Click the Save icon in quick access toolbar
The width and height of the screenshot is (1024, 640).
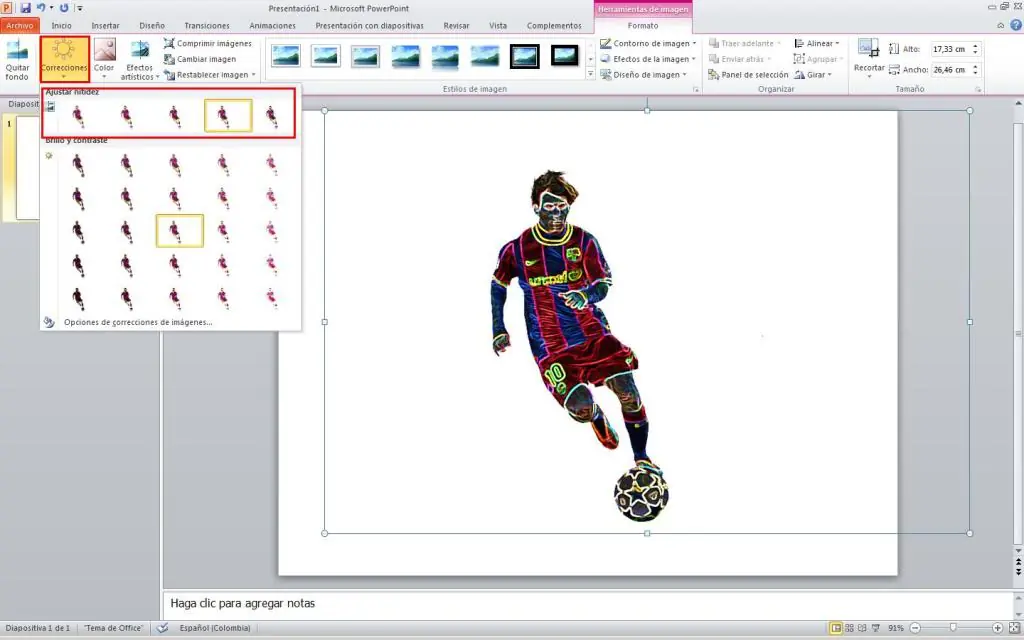click(x=25, y=8)
